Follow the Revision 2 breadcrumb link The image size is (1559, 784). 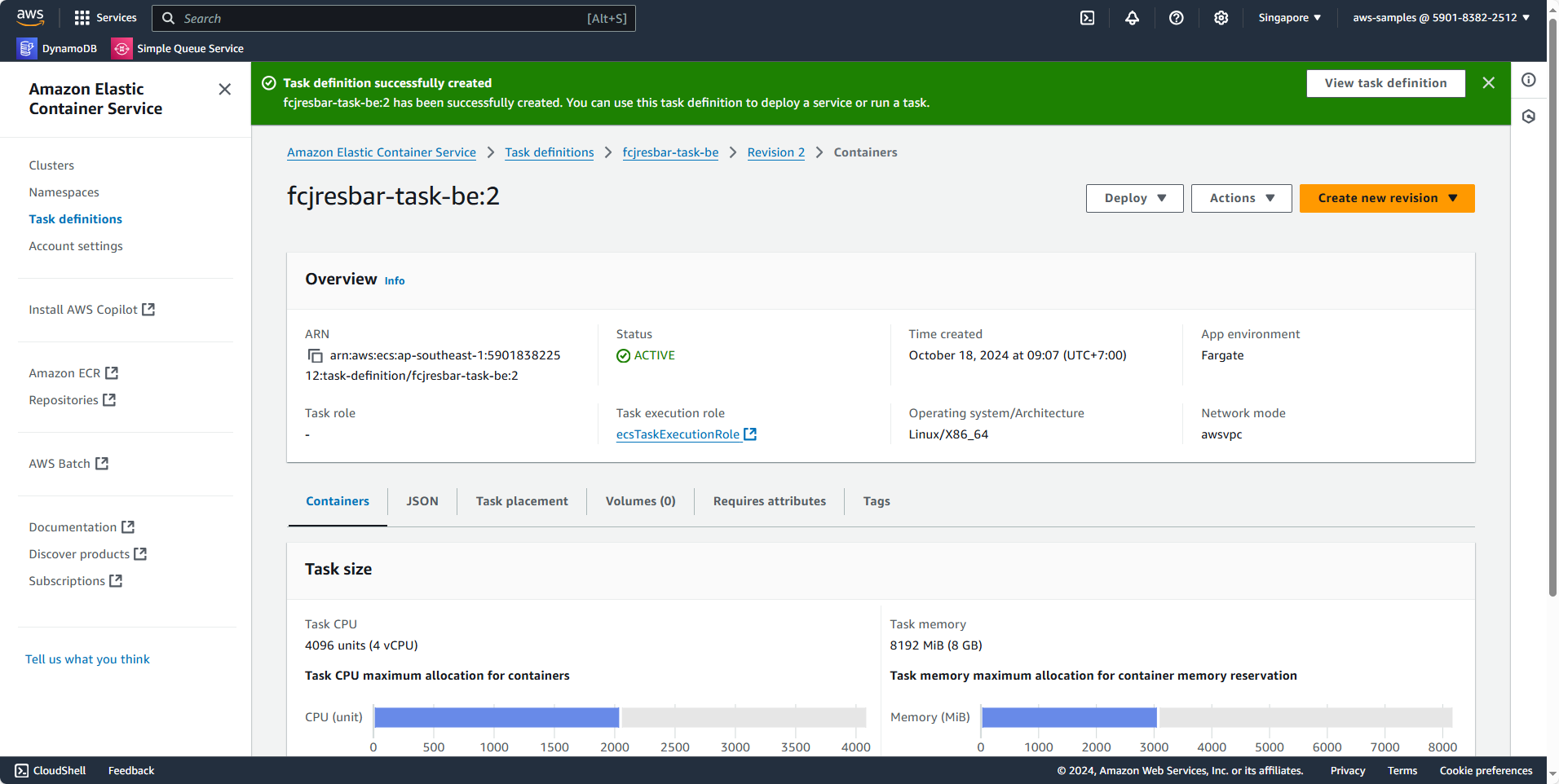coord(776,152)
